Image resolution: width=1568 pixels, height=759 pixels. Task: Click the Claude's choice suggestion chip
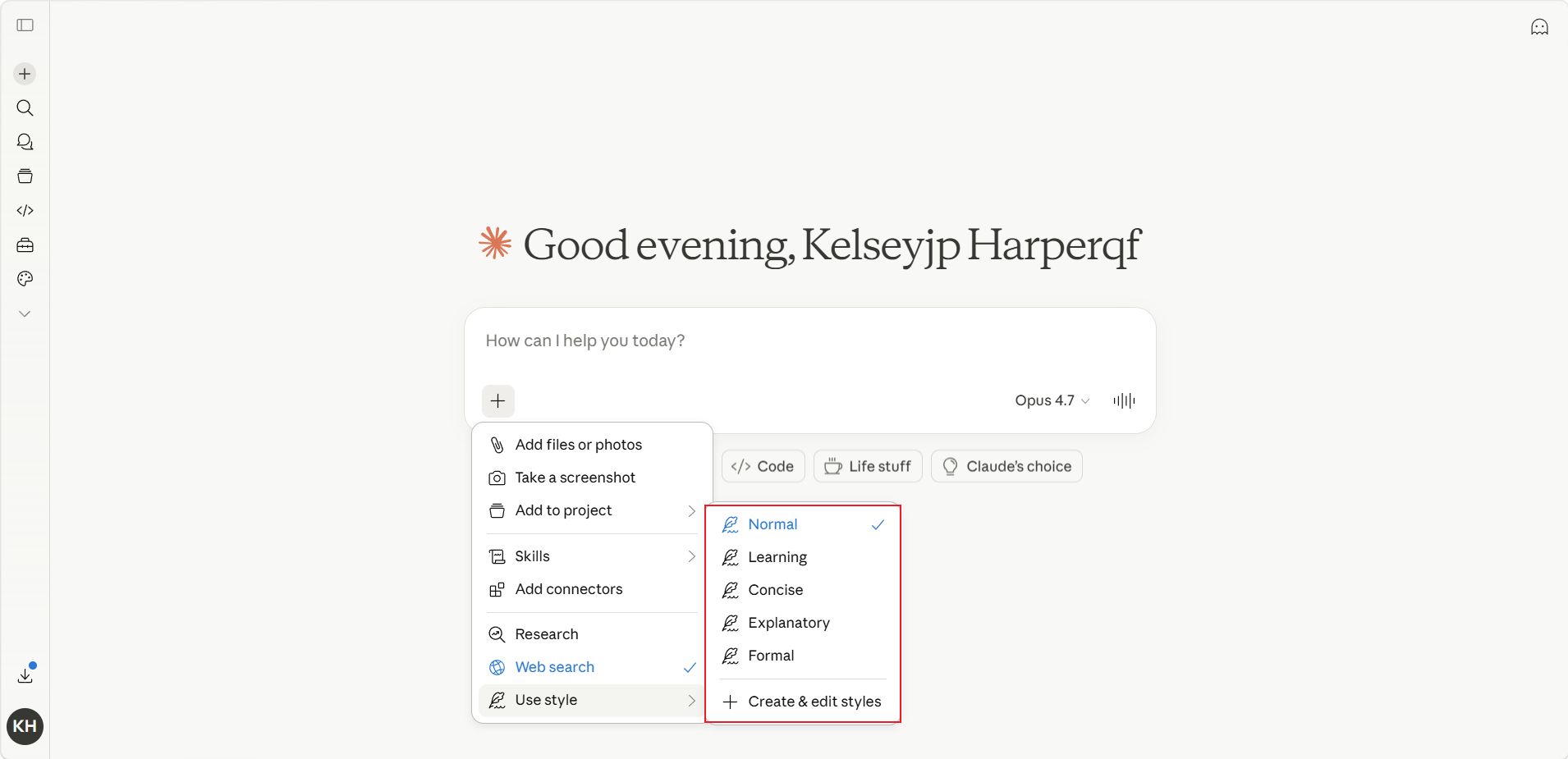coord(1006,466)
